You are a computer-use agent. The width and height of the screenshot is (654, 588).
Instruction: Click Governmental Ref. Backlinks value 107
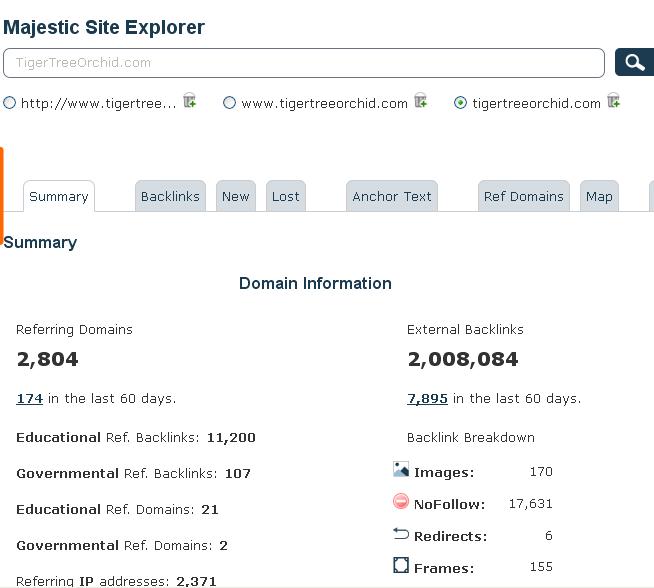[238, 473]
